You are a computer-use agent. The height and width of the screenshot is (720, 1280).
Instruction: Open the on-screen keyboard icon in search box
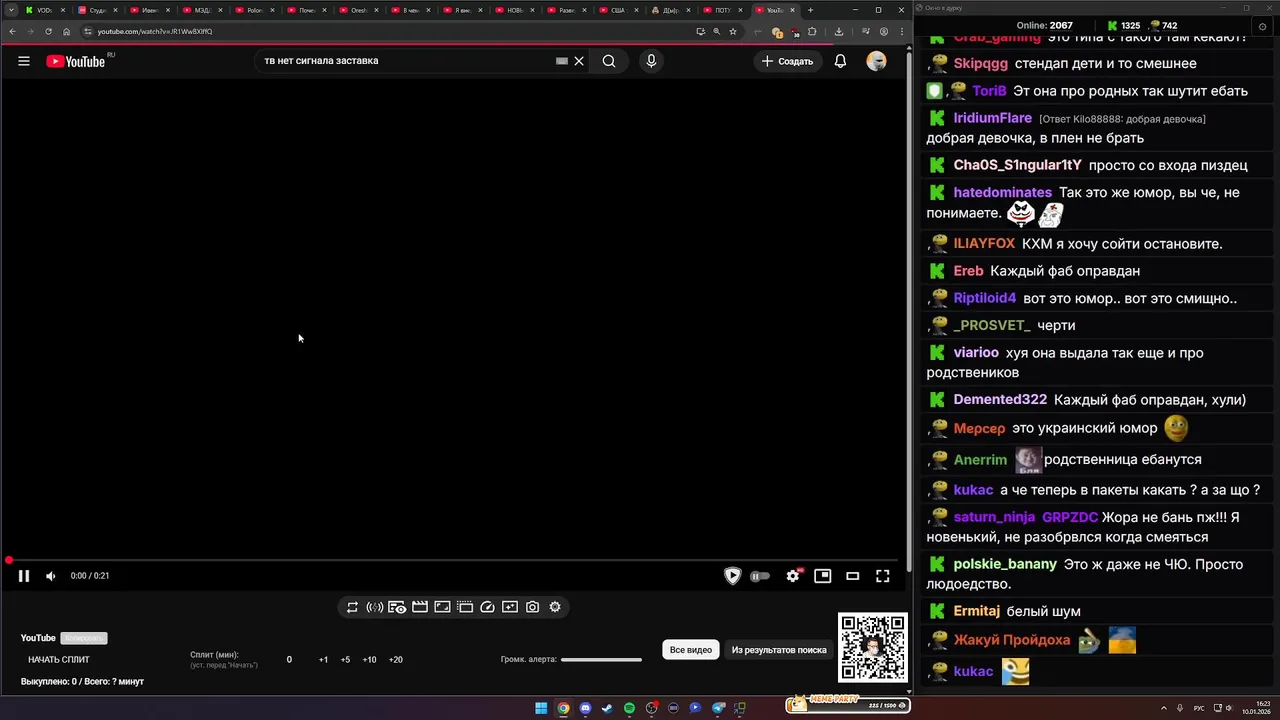click(x=562, y=61)
